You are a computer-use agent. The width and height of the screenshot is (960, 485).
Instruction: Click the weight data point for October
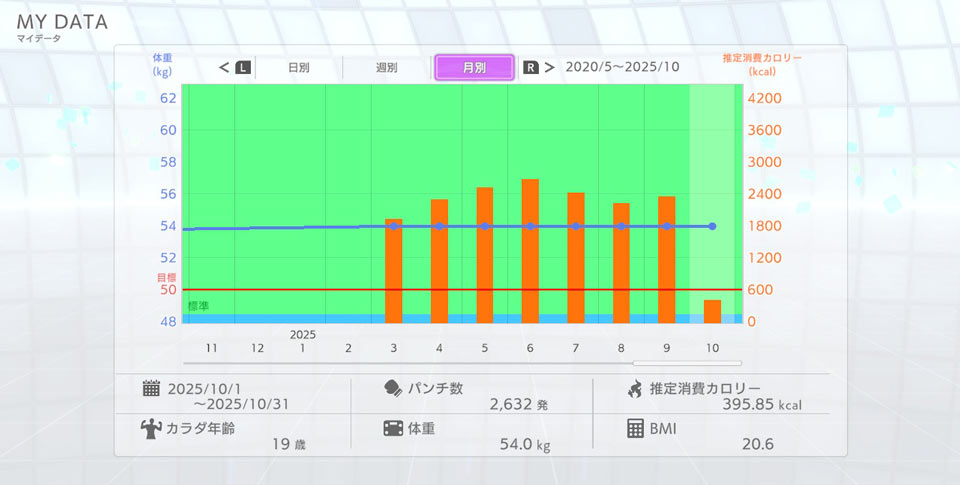tap(712, 226)
